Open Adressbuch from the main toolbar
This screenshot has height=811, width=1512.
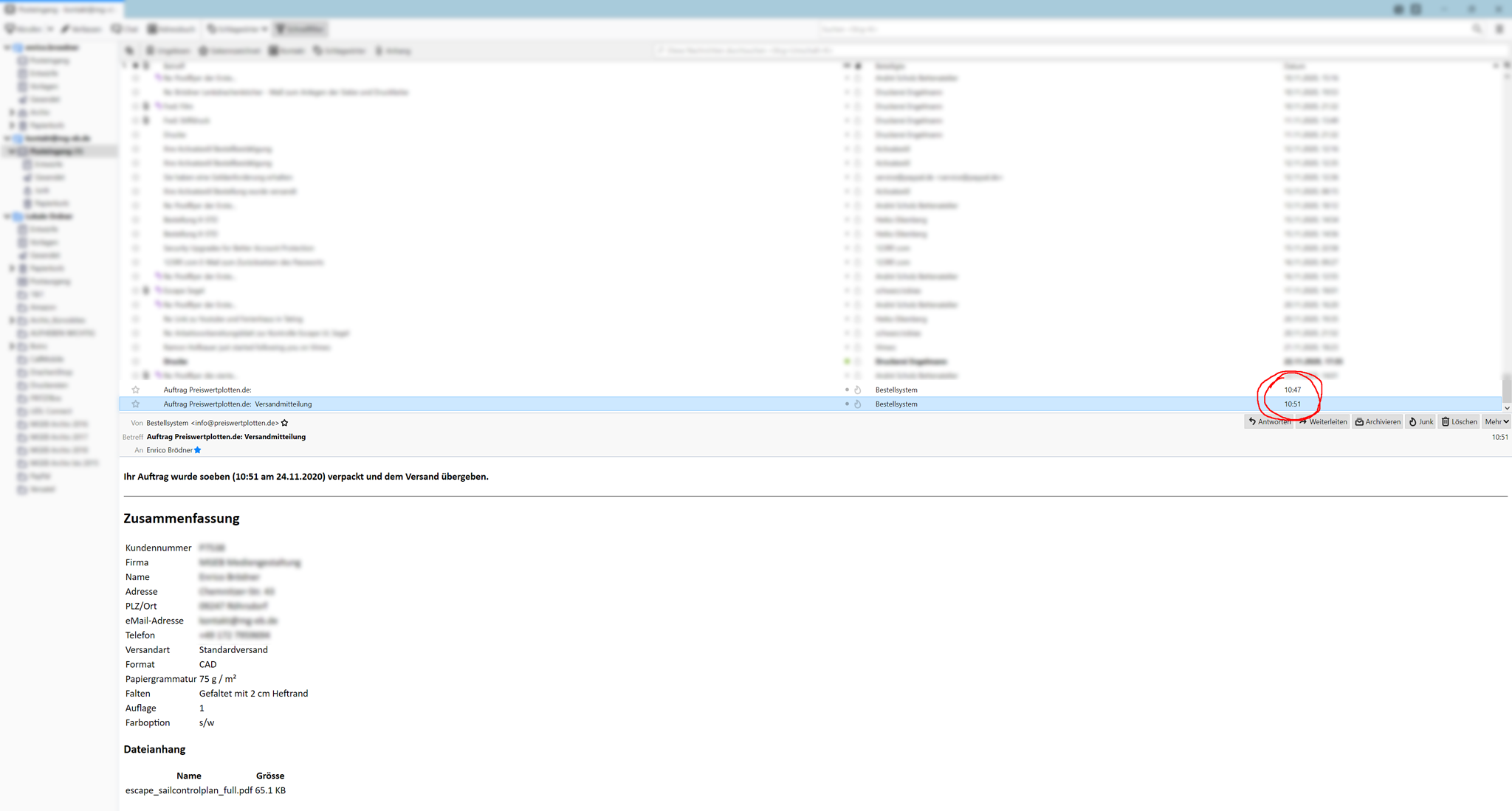pos(171,29)
